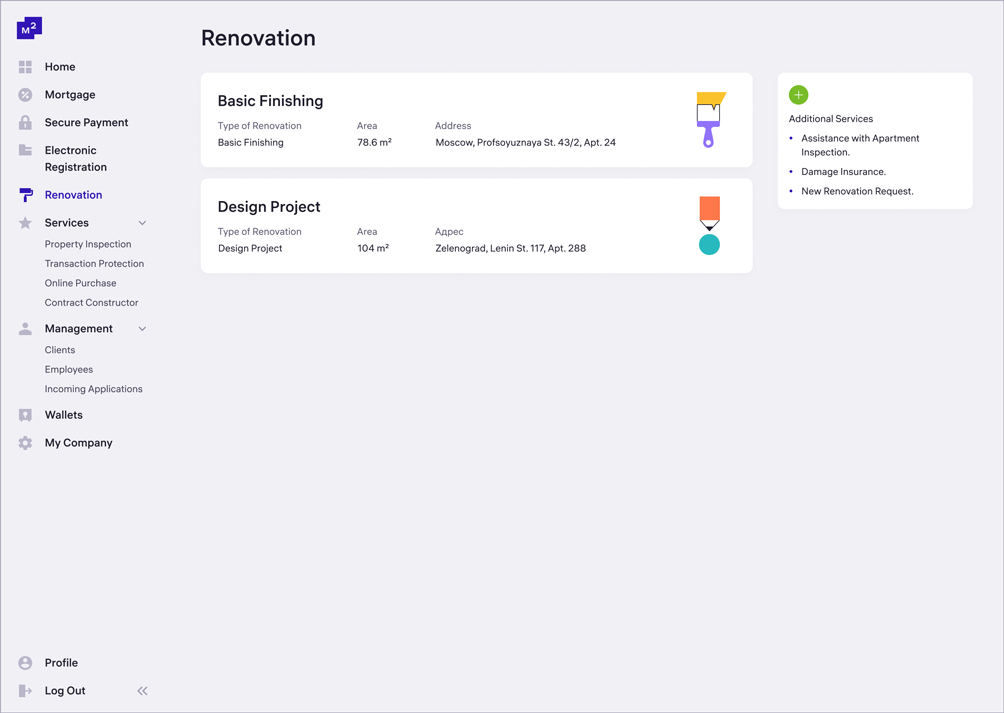Click the Secure Payment lock icon

pos(25,123)
